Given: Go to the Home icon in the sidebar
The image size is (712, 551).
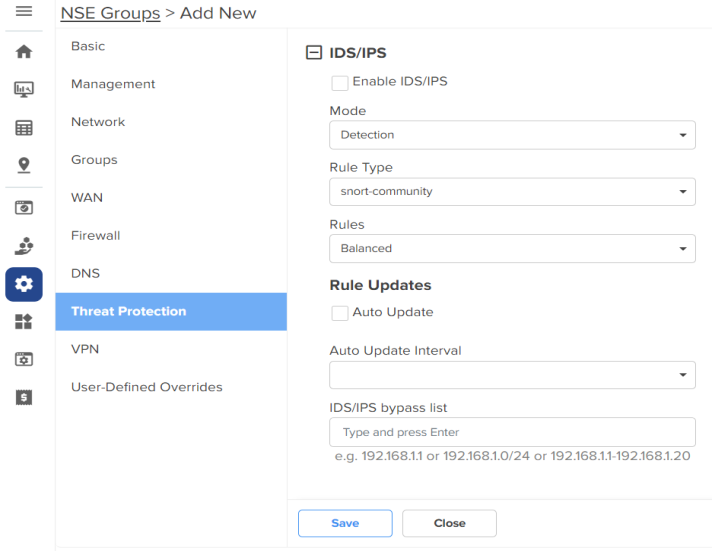Looking at the screenshot, I should 24,51.
